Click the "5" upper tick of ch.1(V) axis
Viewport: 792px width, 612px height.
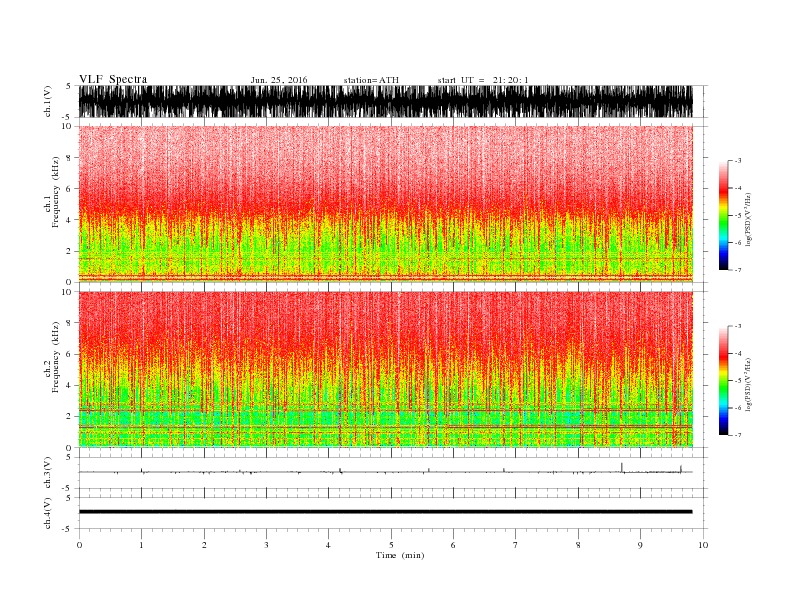point(68,86)
